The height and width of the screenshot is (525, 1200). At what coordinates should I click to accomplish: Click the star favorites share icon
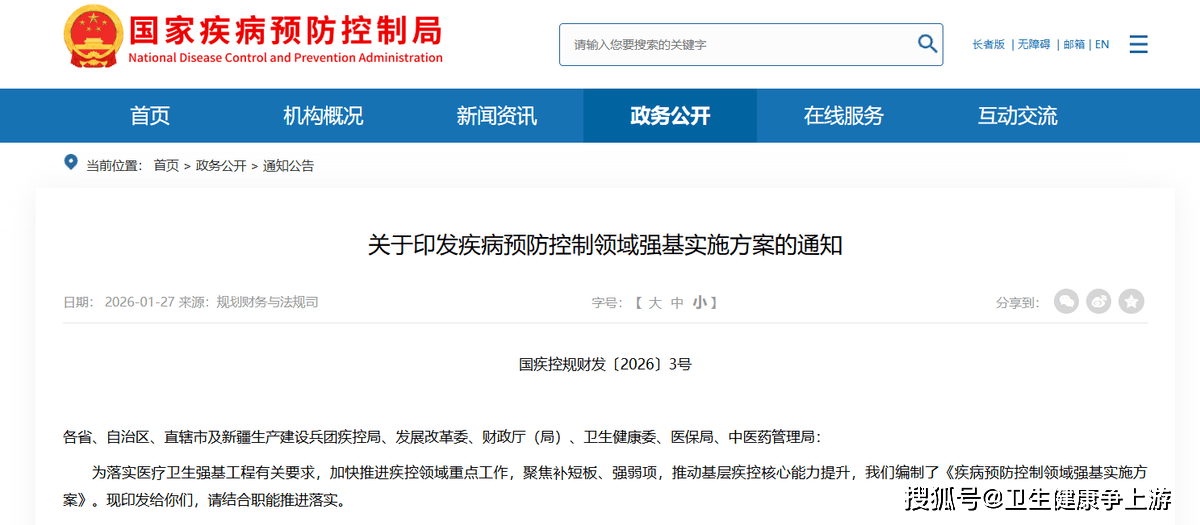pyautogui.click(x=1131, y=301)
